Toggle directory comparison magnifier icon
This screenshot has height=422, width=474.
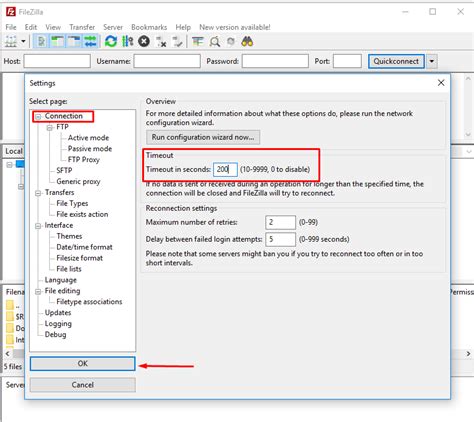coord(214,42)
